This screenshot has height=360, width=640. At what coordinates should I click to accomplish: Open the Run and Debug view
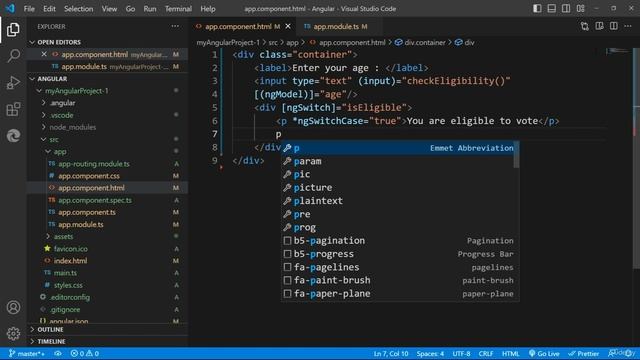pos(13,82)
